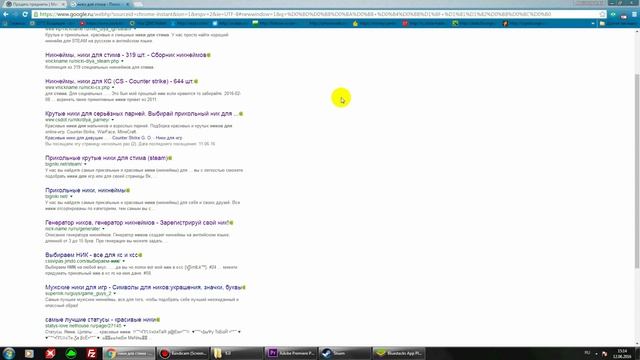The height and width of the screenshot is (360, 640).
Task: Reload the Google results page
Action: [25, 14]
